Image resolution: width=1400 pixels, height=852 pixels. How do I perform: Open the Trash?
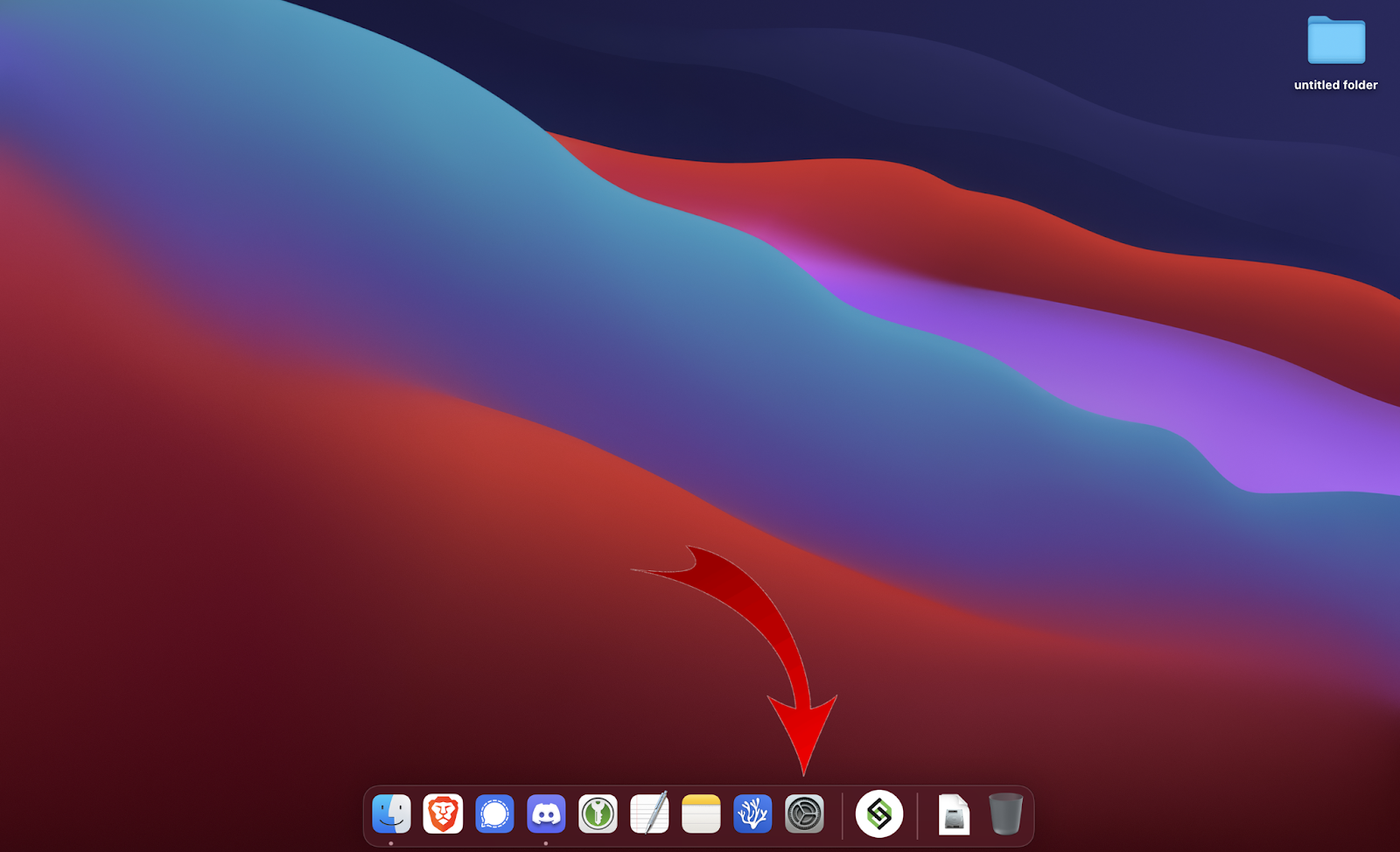[1005, 814]
